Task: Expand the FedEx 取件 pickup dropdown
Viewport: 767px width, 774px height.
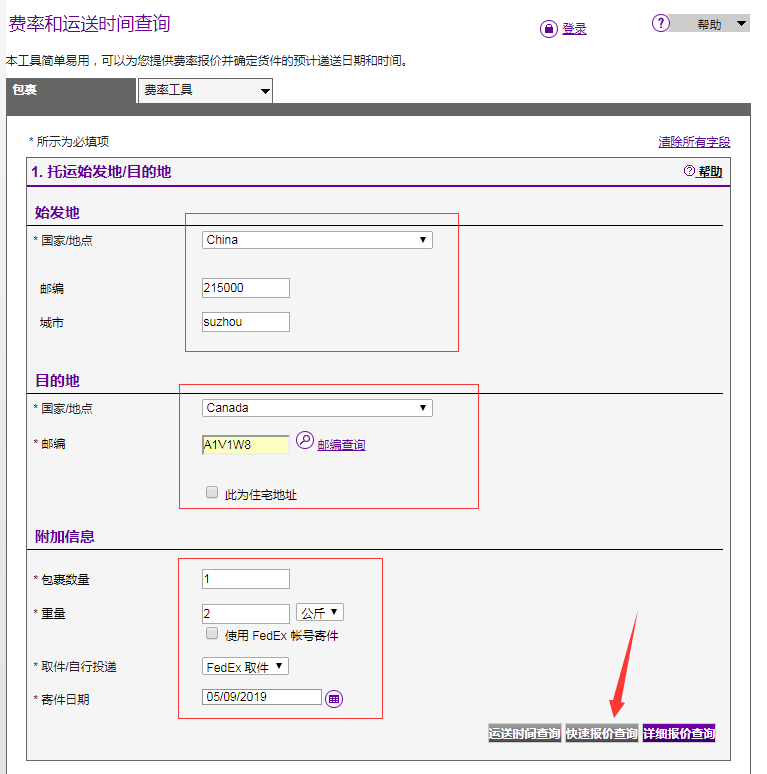Action: pyautogui.click(x=245, y=666)
